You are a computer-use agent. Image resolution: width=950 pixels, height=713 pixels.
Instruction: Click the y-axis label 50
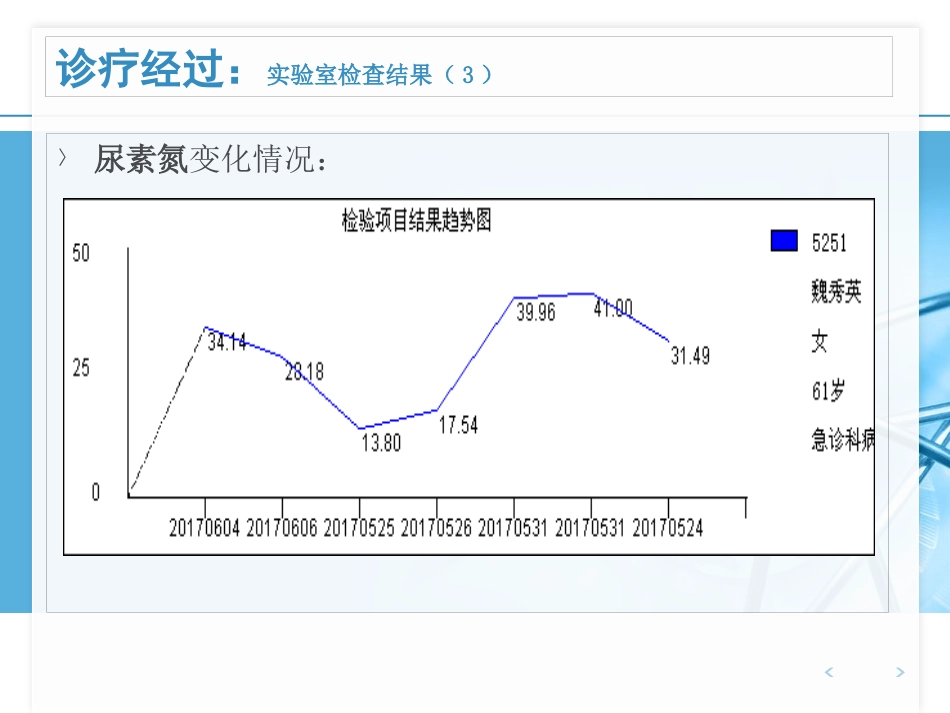pyautogui.click(x=81, y=253)
